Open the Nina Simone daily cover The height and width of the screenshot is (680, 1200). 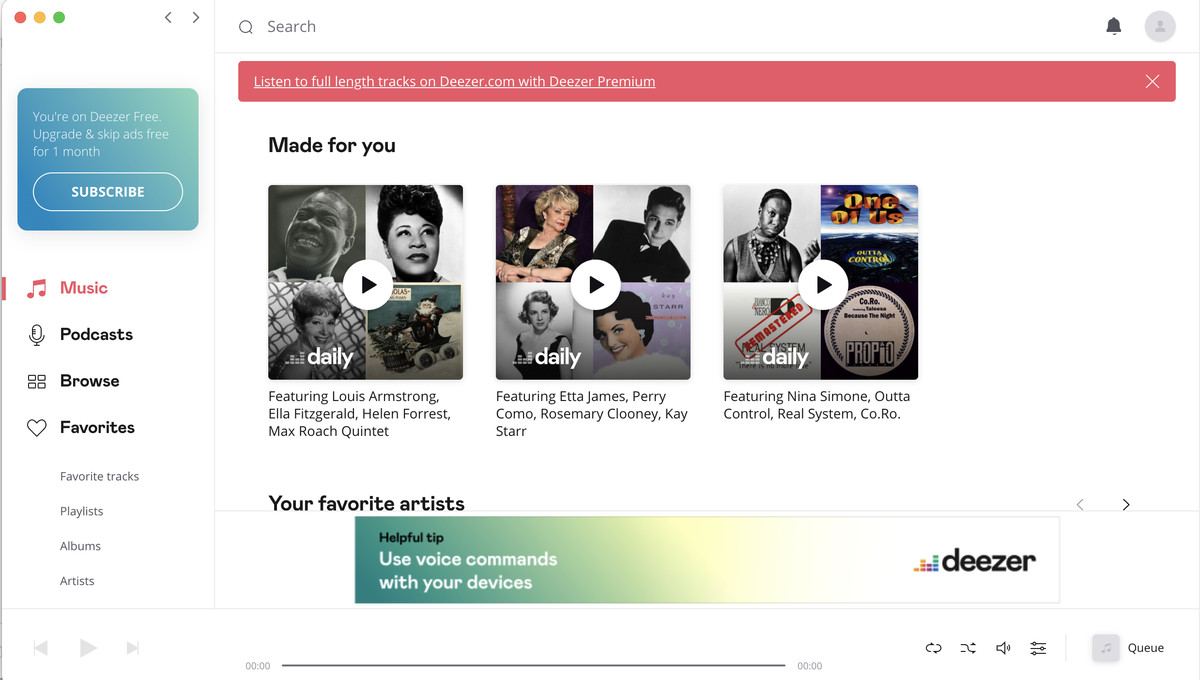click(821, 282)
